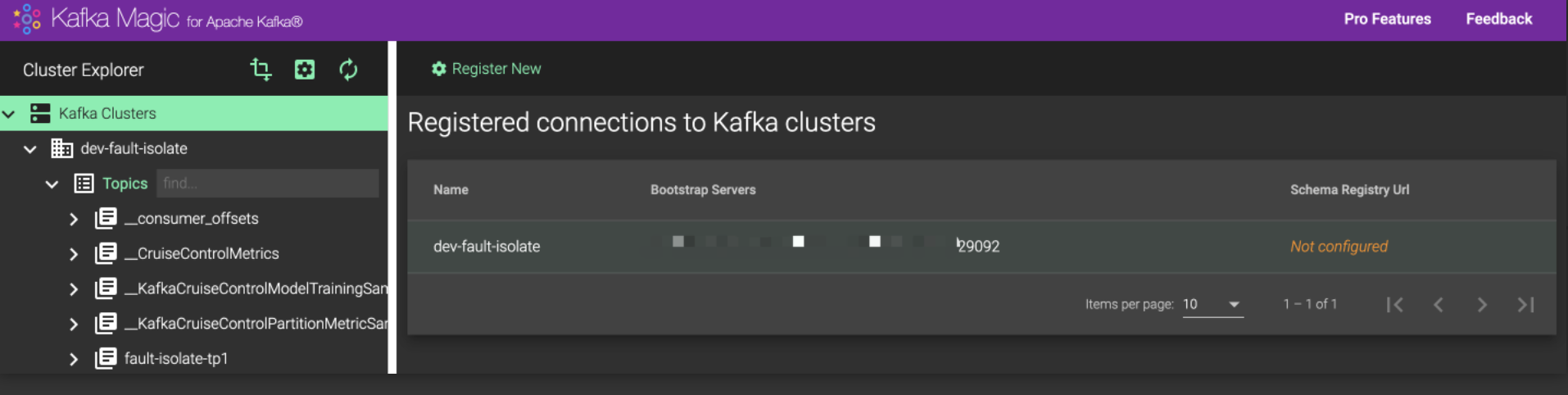Click the Topics label in tree
Screen dimensions: 1568x395
[125, 184]
